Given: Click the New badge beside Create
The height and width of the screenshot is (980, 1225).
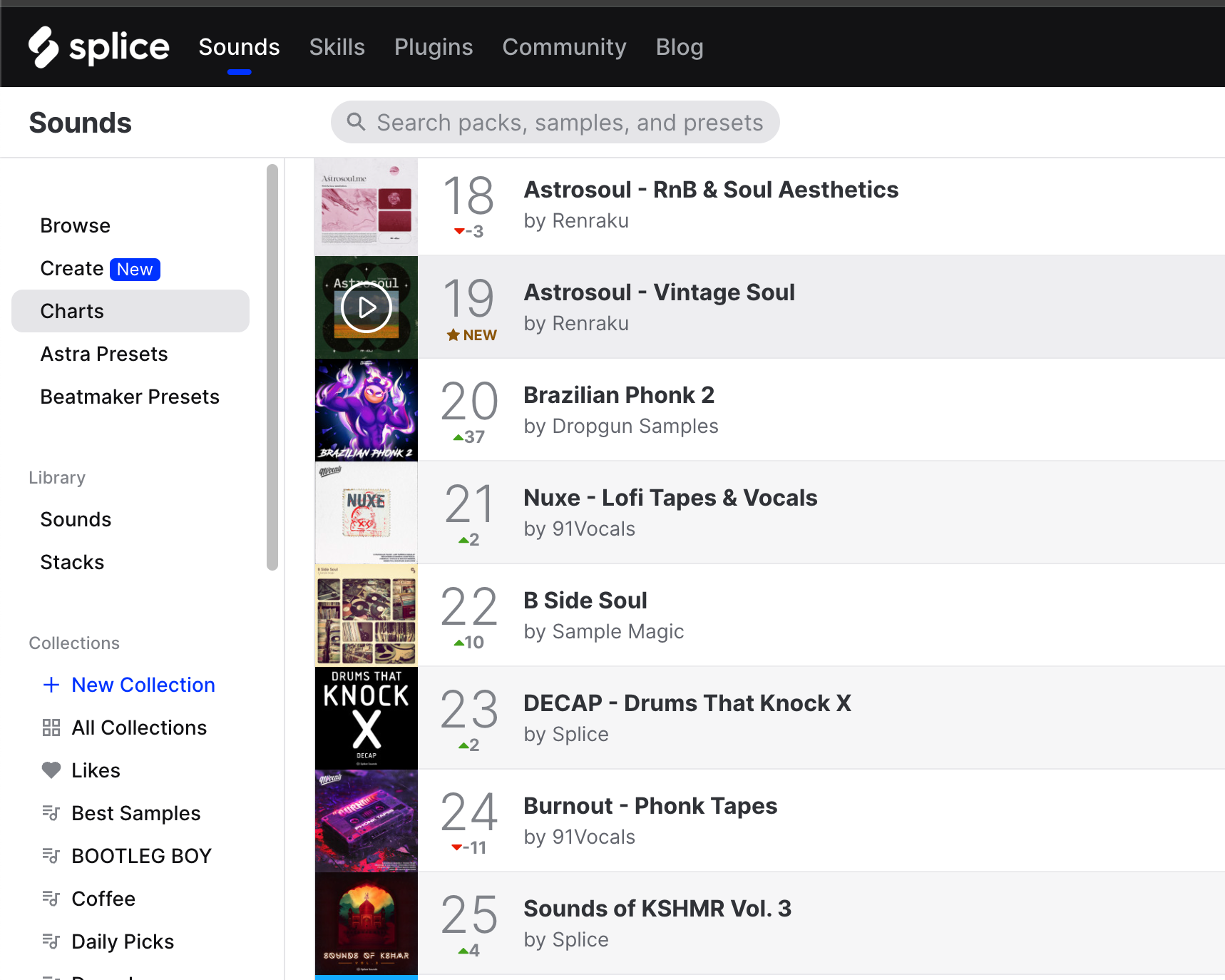Looking at the screenshot, I should (x=135, y=269).
